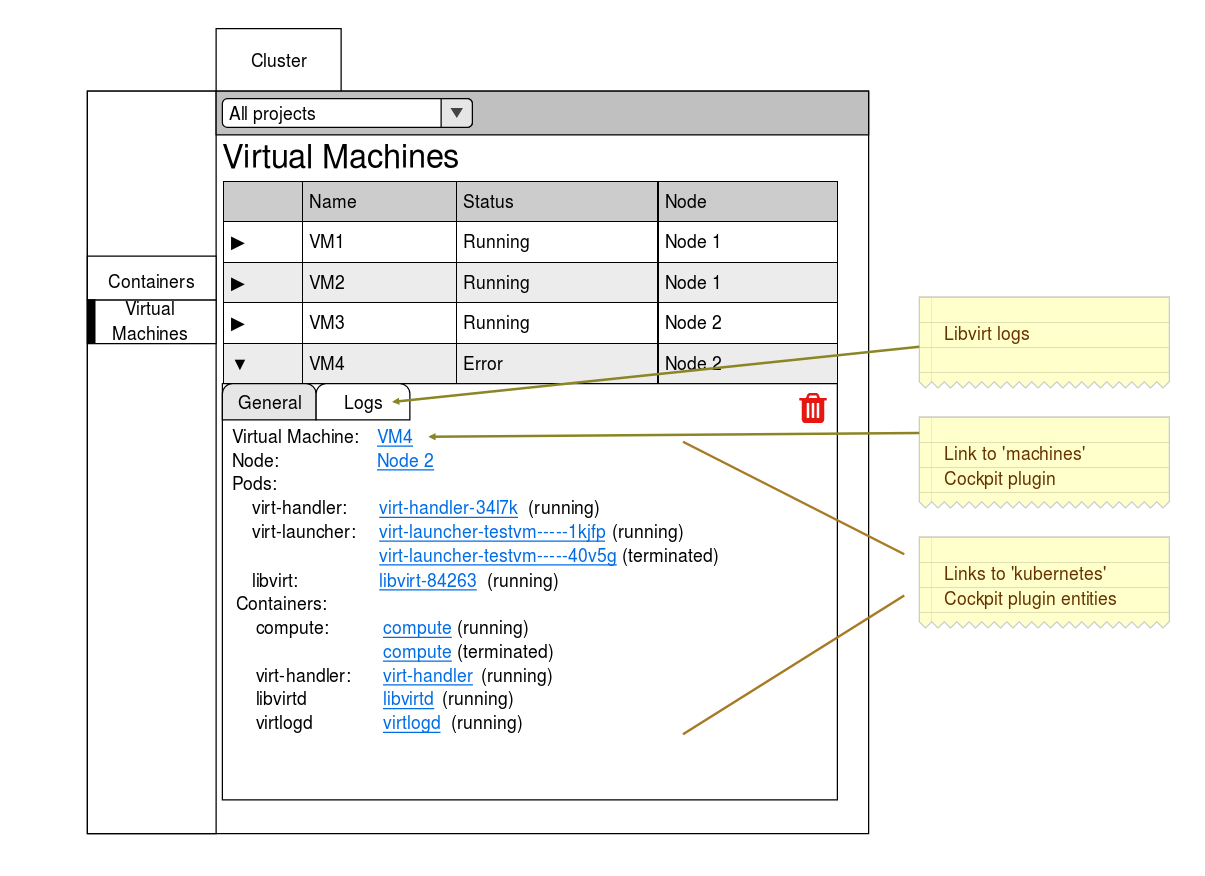Screen dimensions: 1205x876
Task: Click the play triangle next to VM1
Action: [237, 241]
